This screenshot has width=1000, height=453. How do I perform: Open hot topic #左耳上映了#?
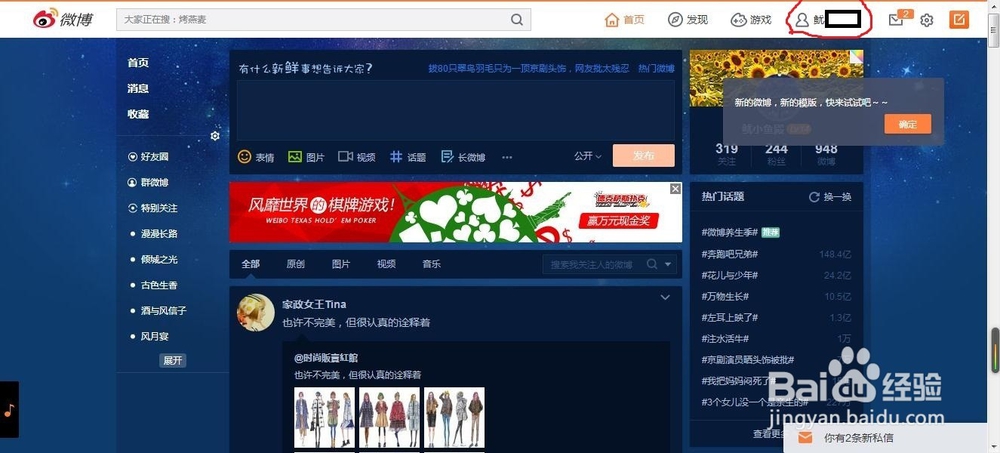click(x=730, y=317)
